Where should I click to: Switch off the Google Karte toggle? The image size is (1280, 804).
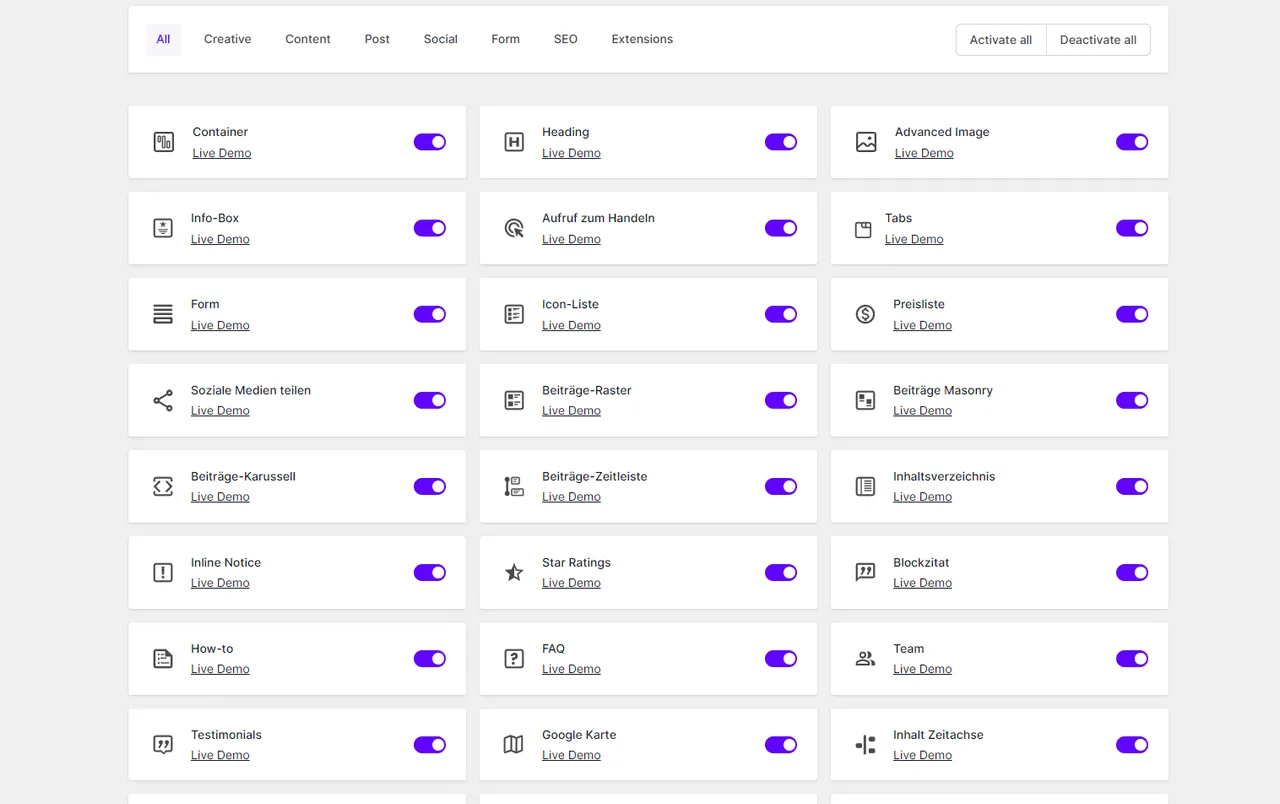781,744
